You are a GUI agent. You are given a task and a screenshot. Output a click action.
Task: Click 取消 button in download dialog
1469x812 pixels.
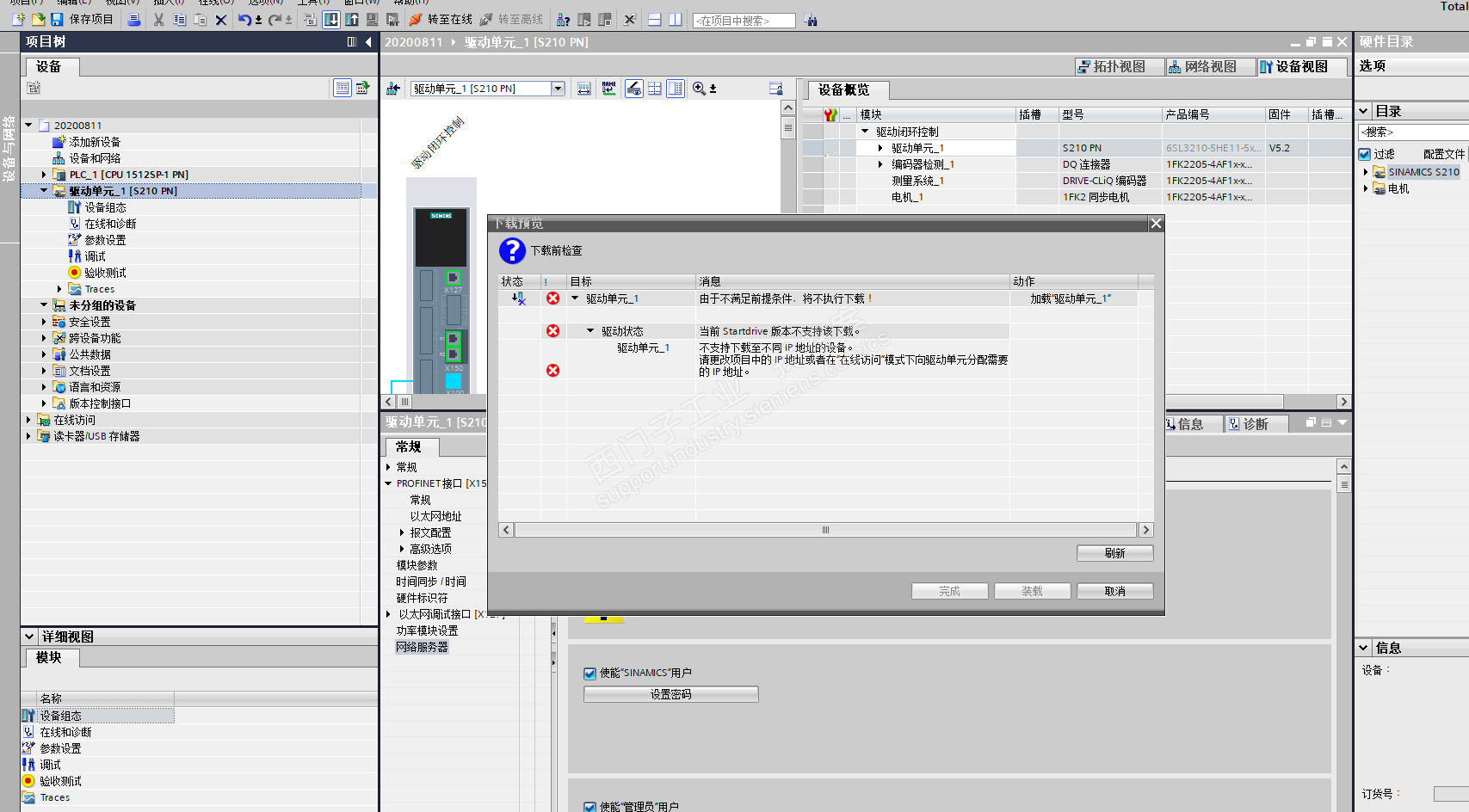pyautogui.click(x=1115, y=591)
